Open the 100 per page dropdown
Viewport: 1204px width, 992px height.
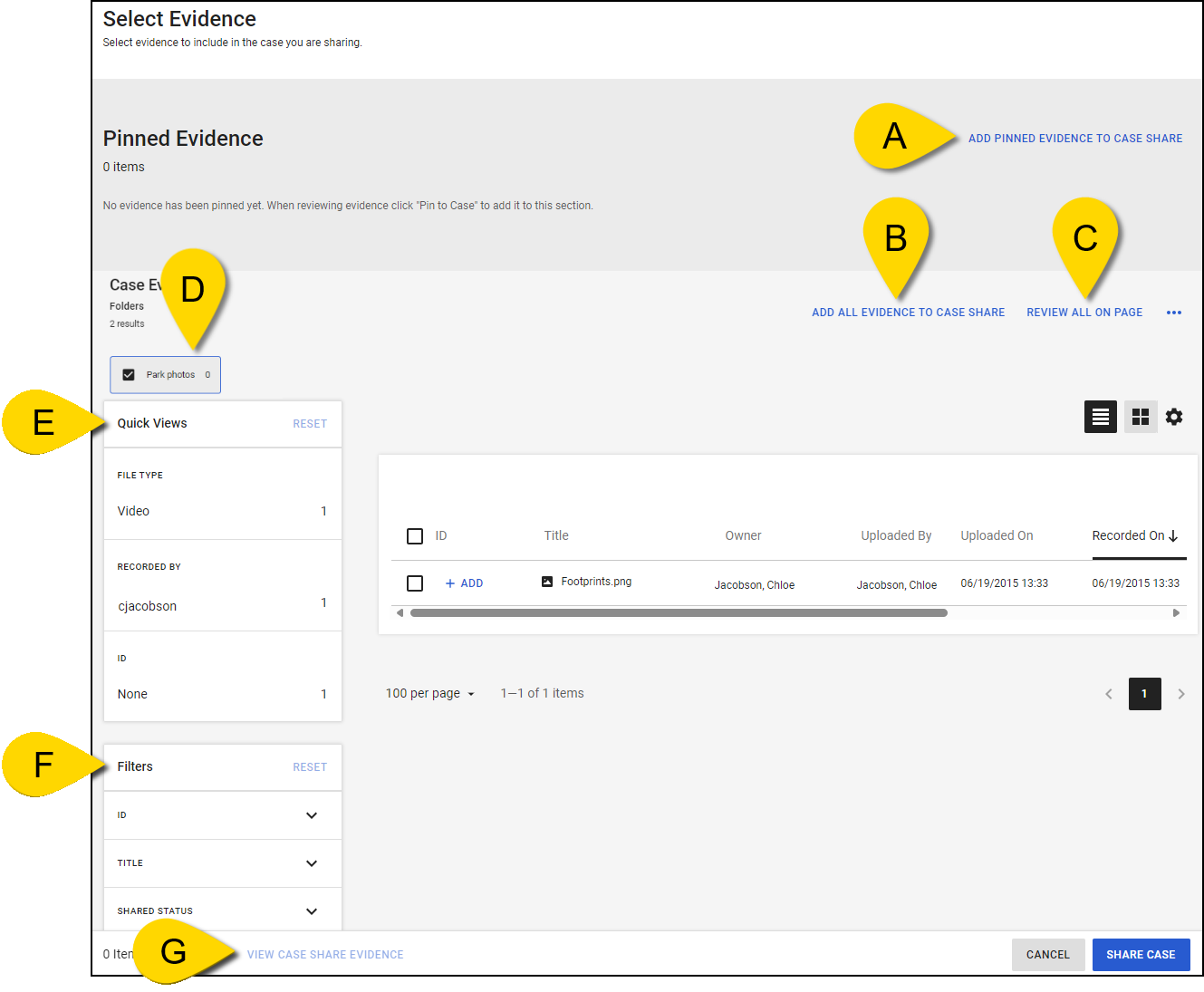coord(430,694)
